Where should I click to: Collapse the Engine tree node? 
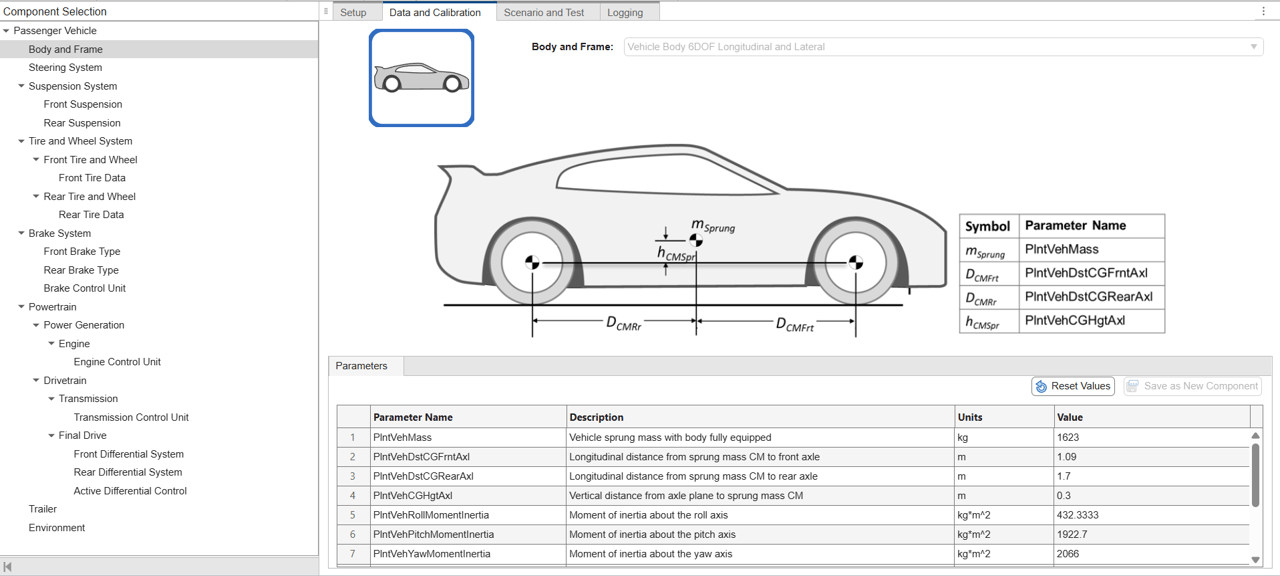(x=52, y=344)
